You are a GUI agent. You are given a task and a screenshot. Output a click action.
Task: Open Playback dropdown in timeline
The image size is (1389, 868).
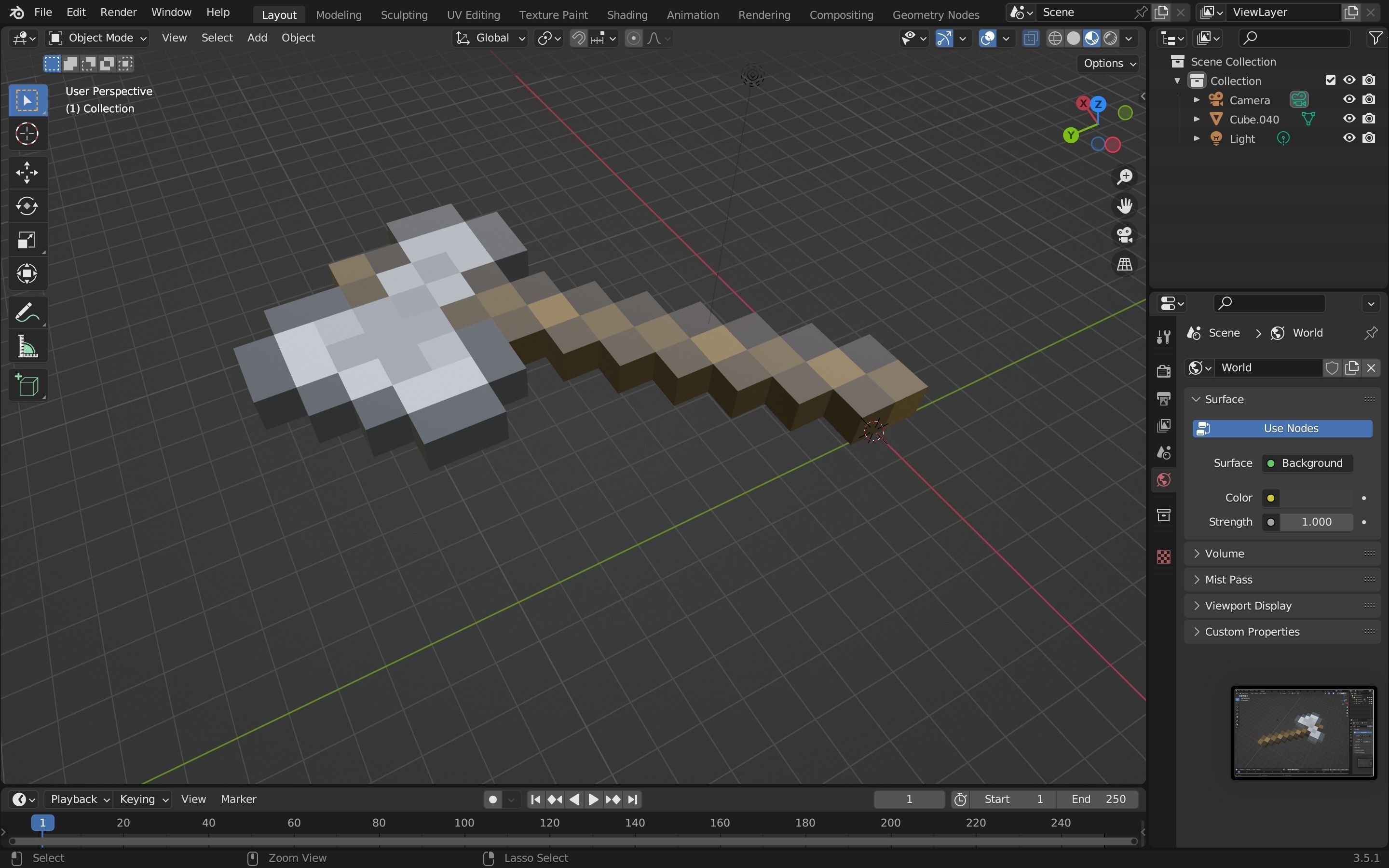[80, 799]
